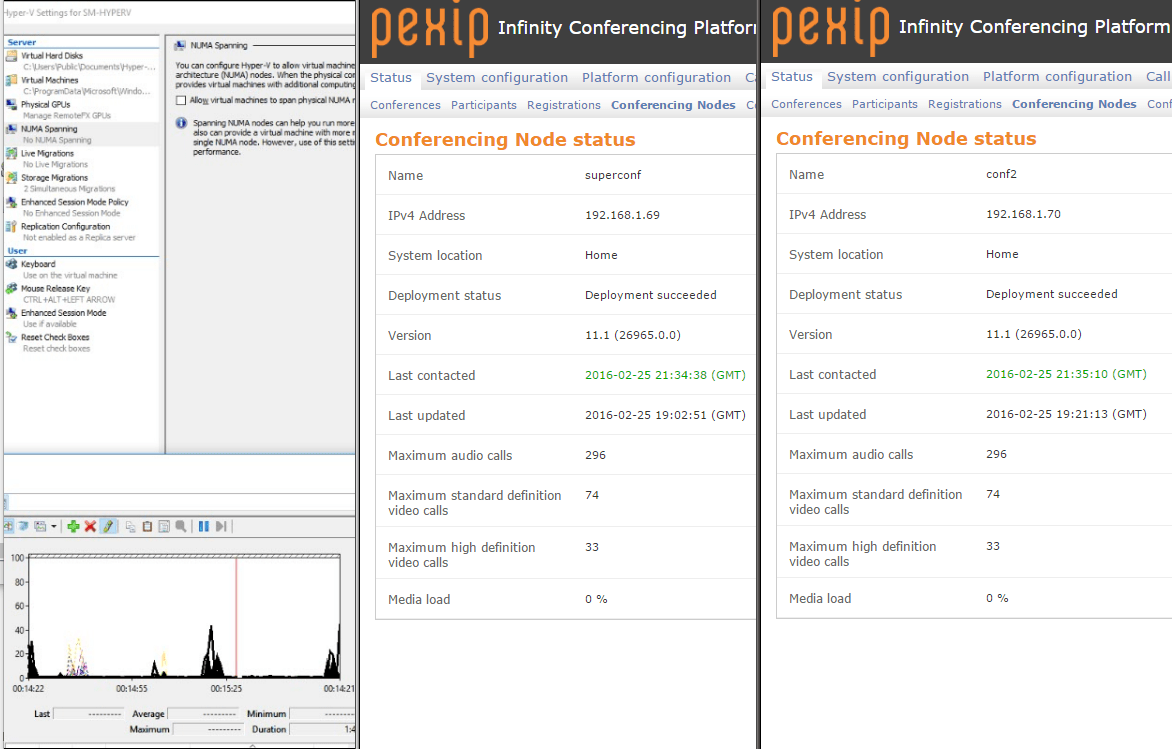Select the Storage Migrations icon
Image resolution: width=1172 pixels, height=749 pixels.
point(11,178)
